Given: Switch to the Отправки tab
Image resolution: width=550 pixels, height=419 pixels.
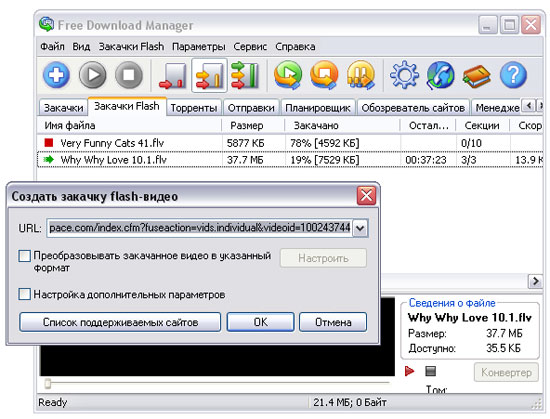Looking at the screenshot, I should click(251, 108).
